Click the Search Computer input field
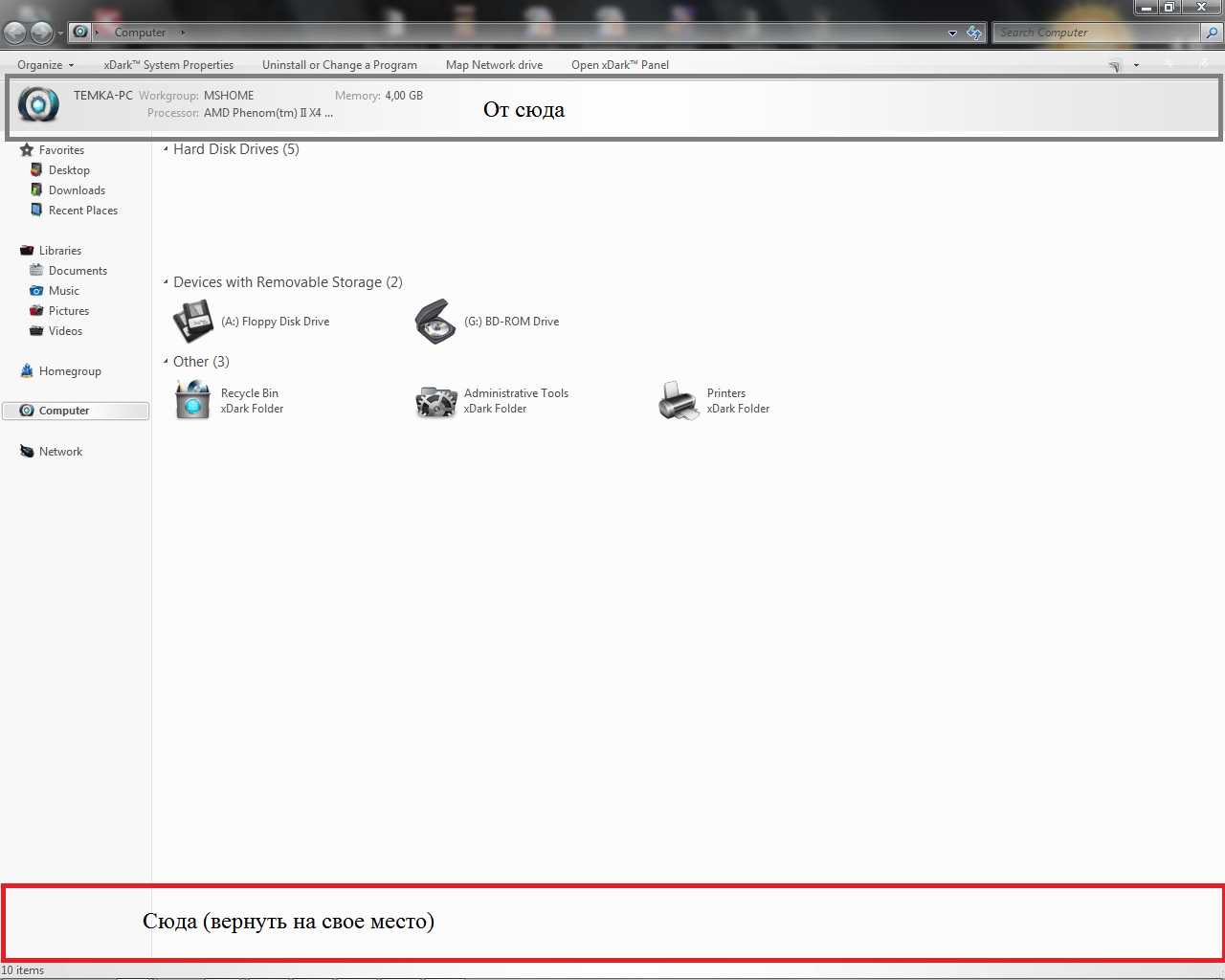This screenshot has height=980, width=1225. pos(1095,33)
